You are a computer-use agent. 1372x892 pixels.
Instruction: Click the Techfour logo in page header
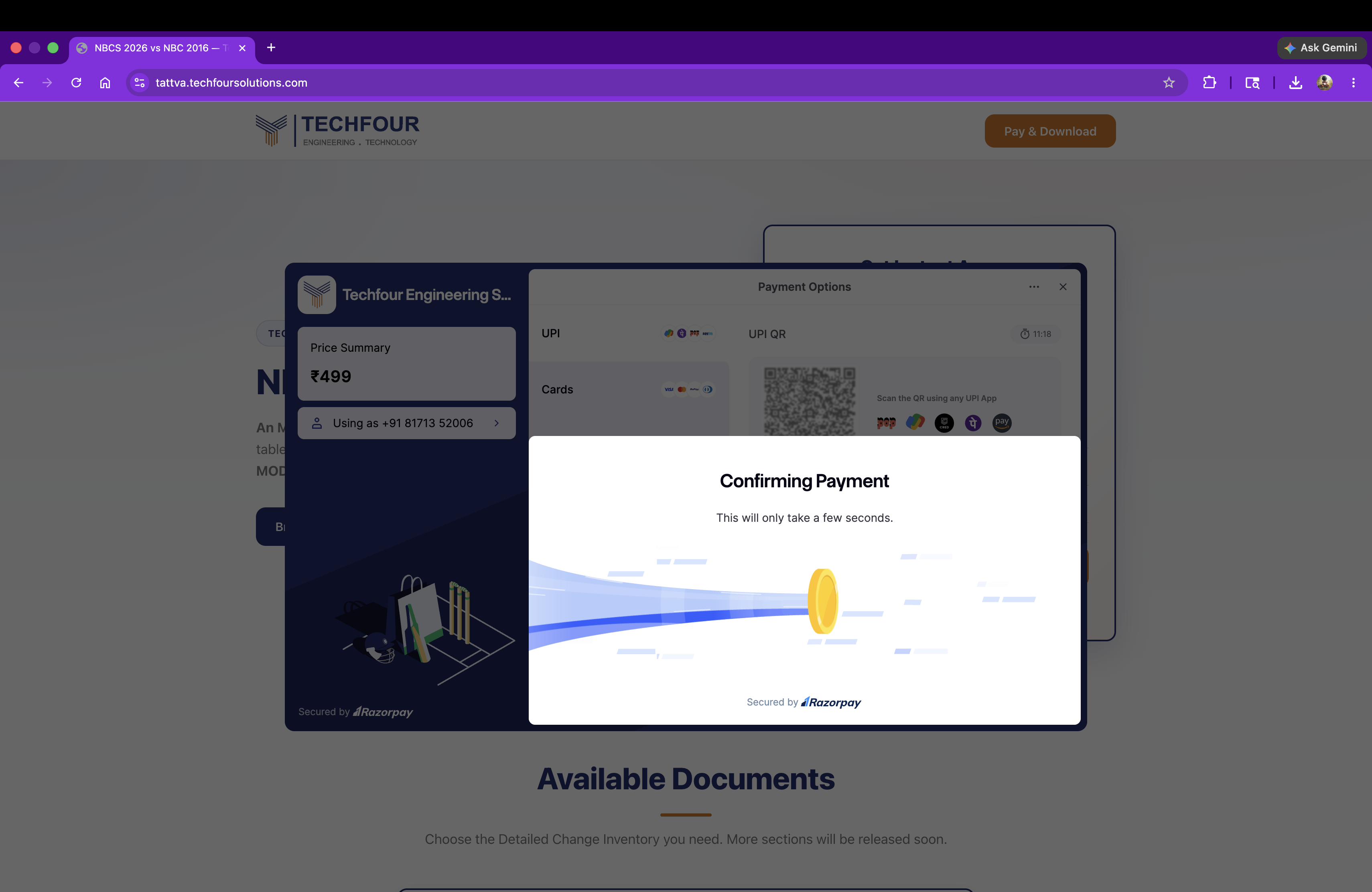point(337,130)
